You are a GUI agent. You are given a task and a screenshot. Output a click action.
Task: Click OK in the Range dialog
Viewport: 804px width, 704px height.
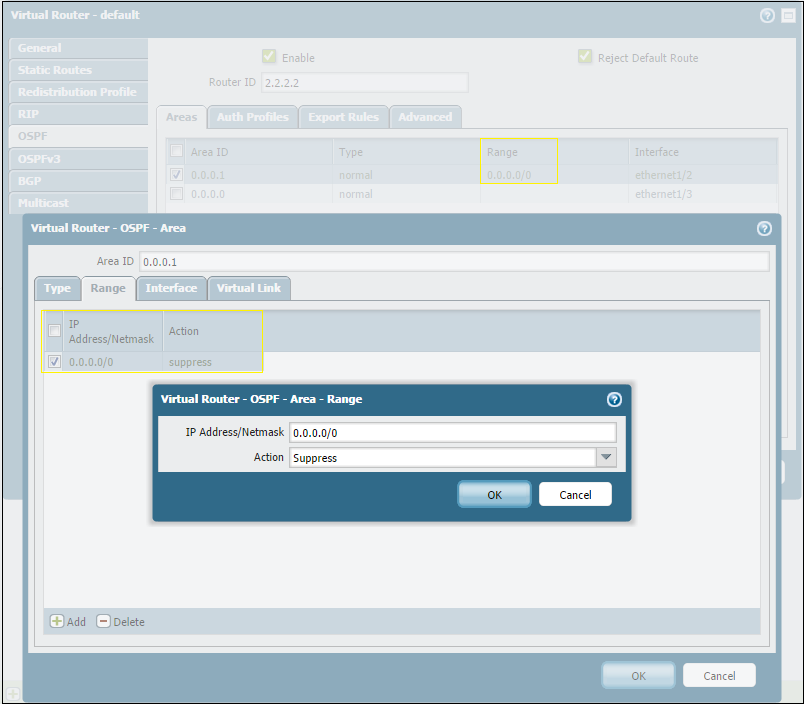[494, 494]
